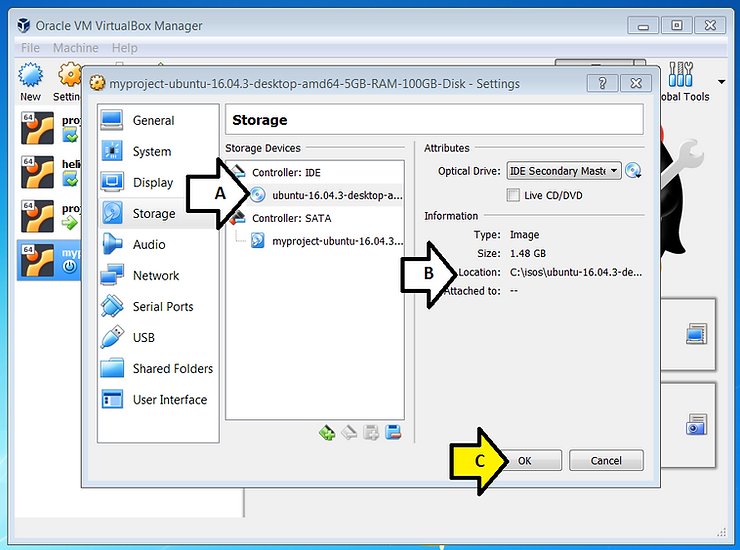This screenshot has height=550, width=740.
Task: Open the Optical Drive dropdown
Action: pos(563,170)
